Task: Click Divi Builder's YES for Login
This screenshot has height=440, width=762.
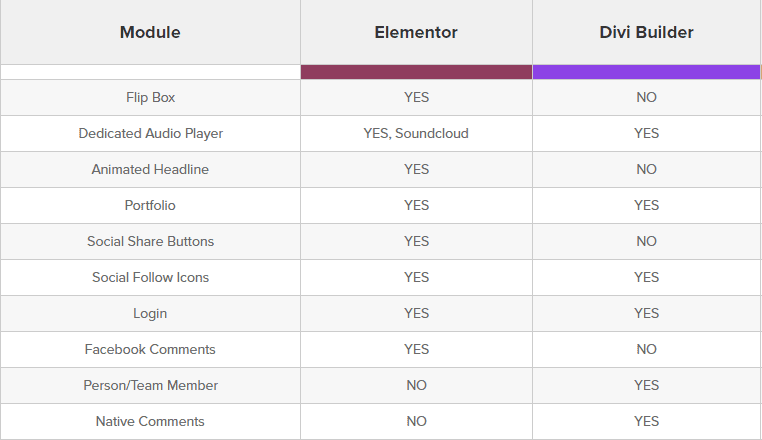Action: tap(646, 313)
